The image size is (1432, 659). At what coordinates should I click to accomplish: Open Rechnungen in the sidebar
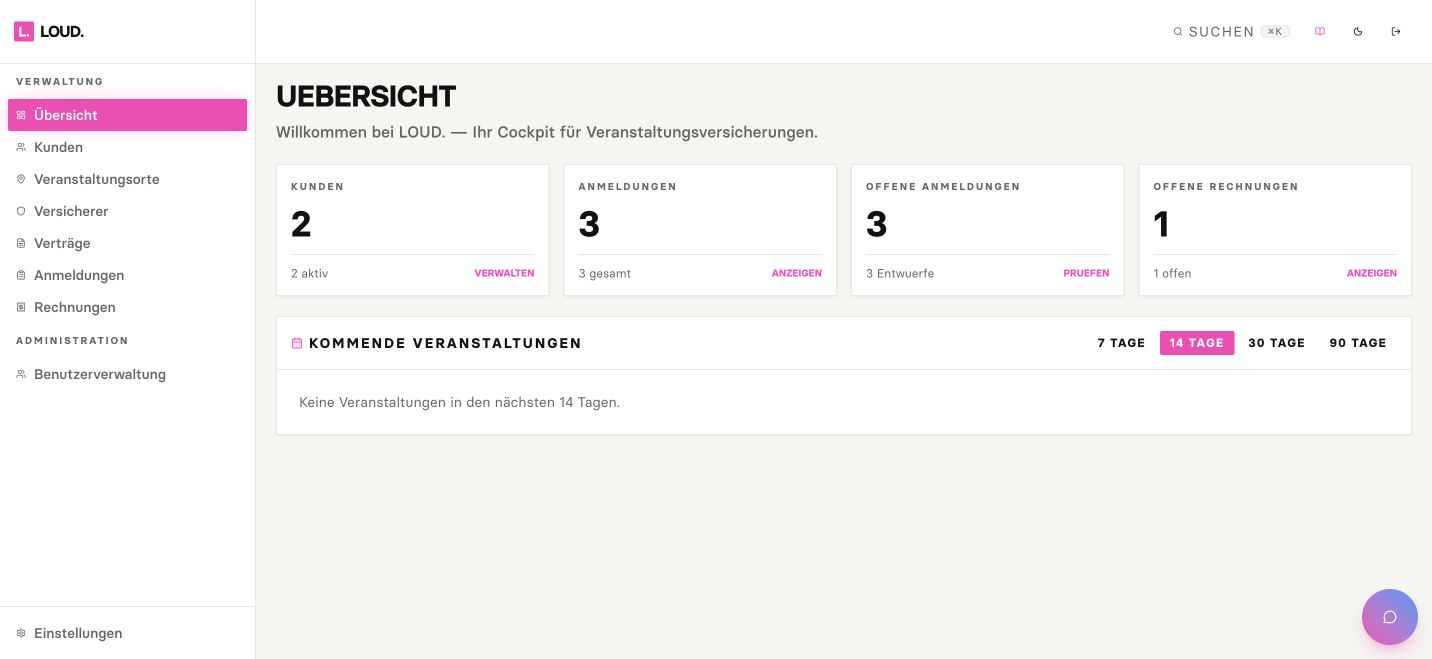[x=127, y=307]
